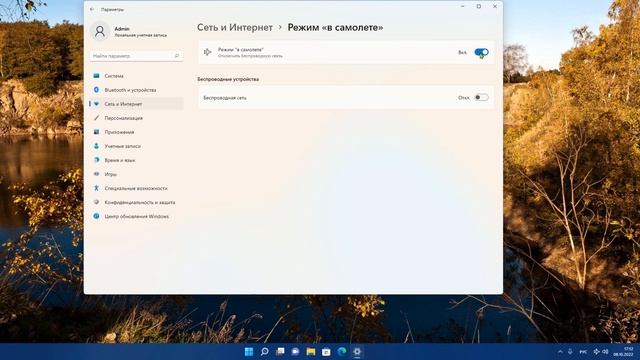Viewport: 640px width, 360px height.
Task: Click the microphone tray icon
Action: 570,352
